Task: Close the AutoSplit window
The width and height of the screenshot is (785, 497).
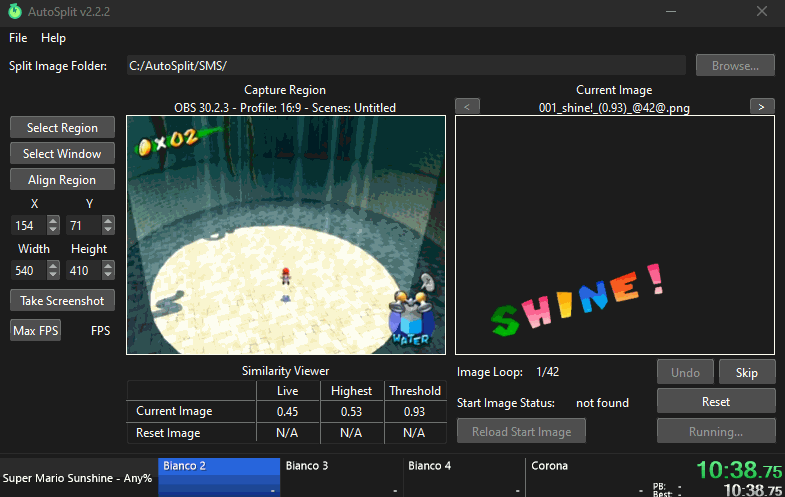Action: coord(762,11)
